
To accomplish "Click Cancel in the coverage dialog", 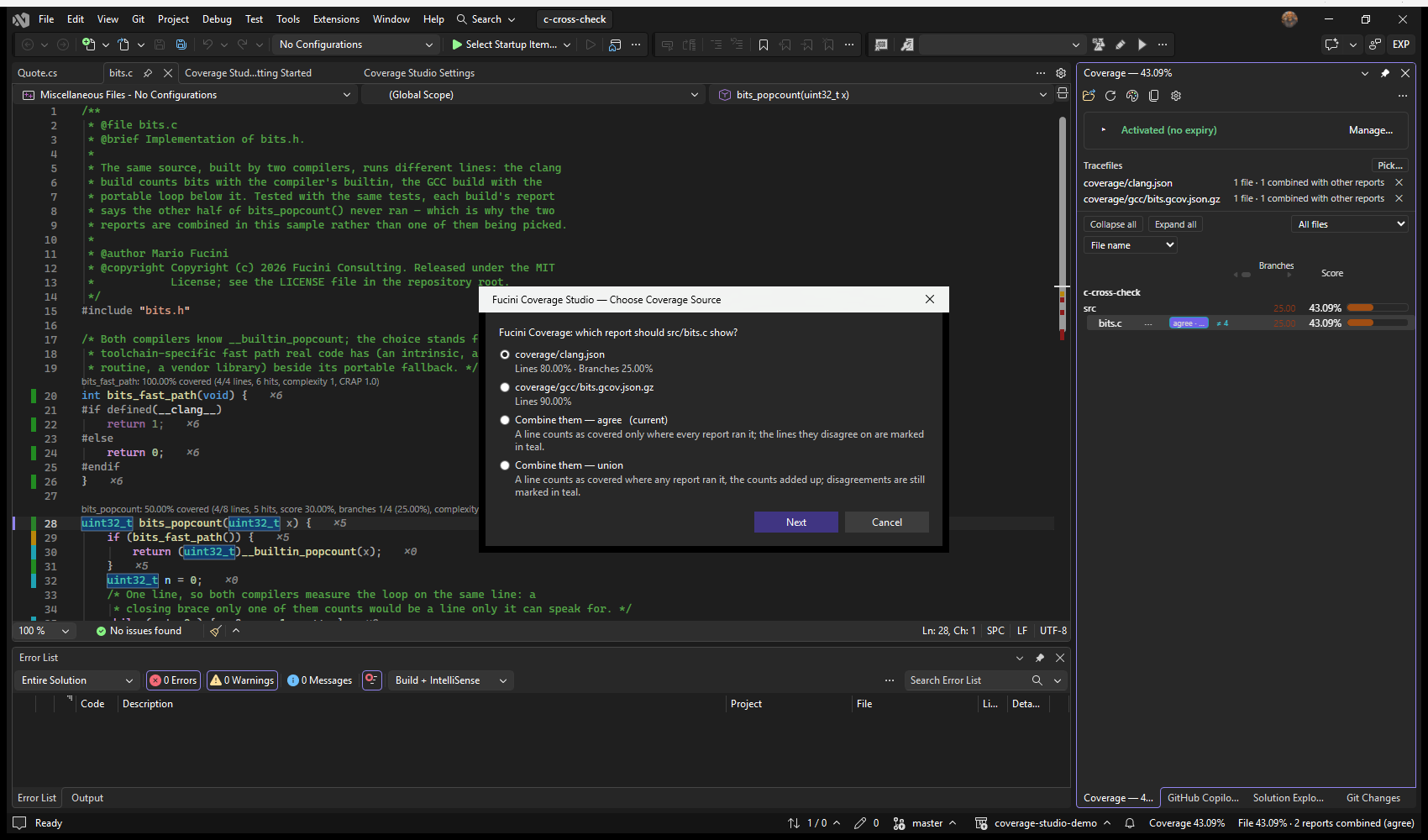I will pos(887,522).
